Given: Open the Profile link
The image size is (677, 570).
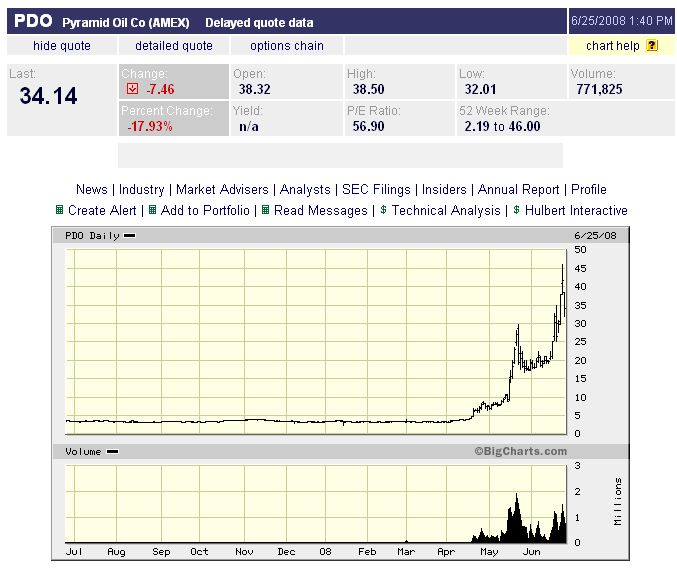Looking at the screenshot, I should (588, 189).
